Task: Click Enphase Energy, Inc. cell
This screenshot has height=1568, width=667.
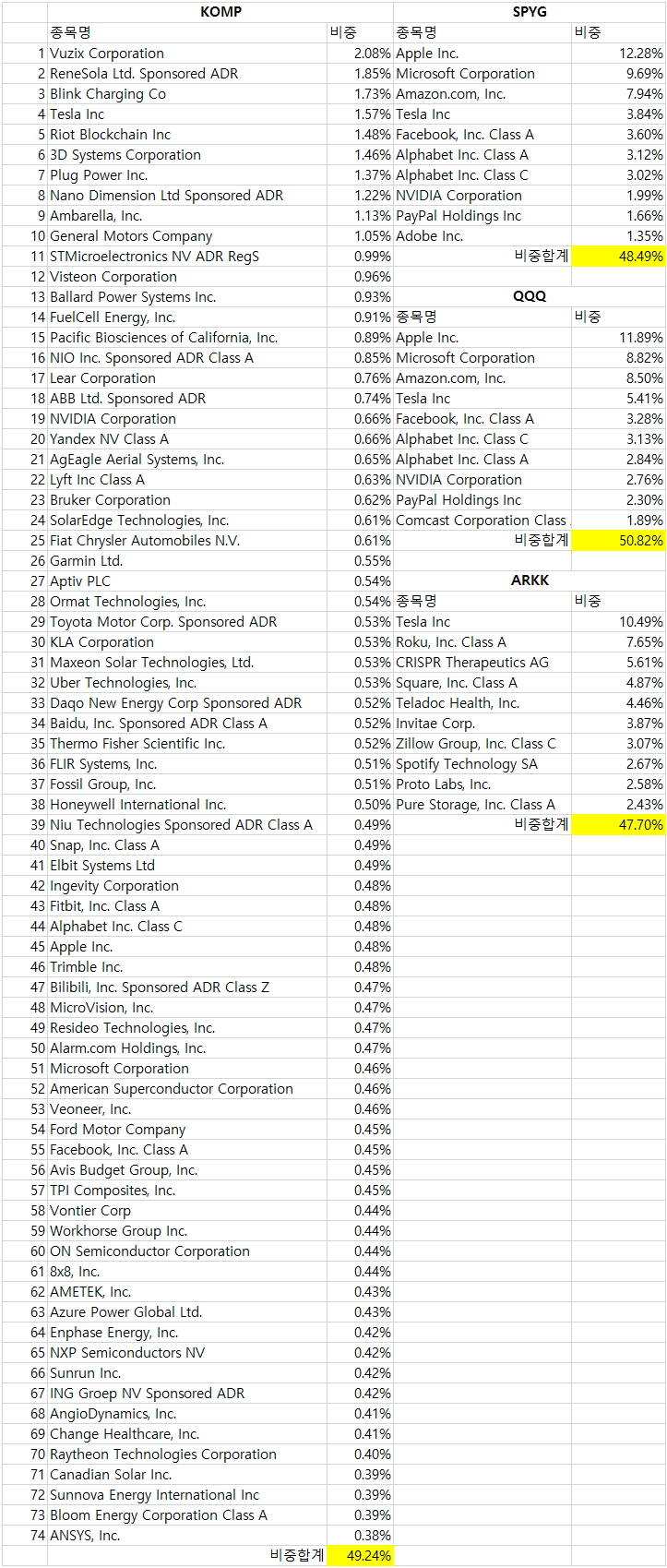Action: (187, 1333)
